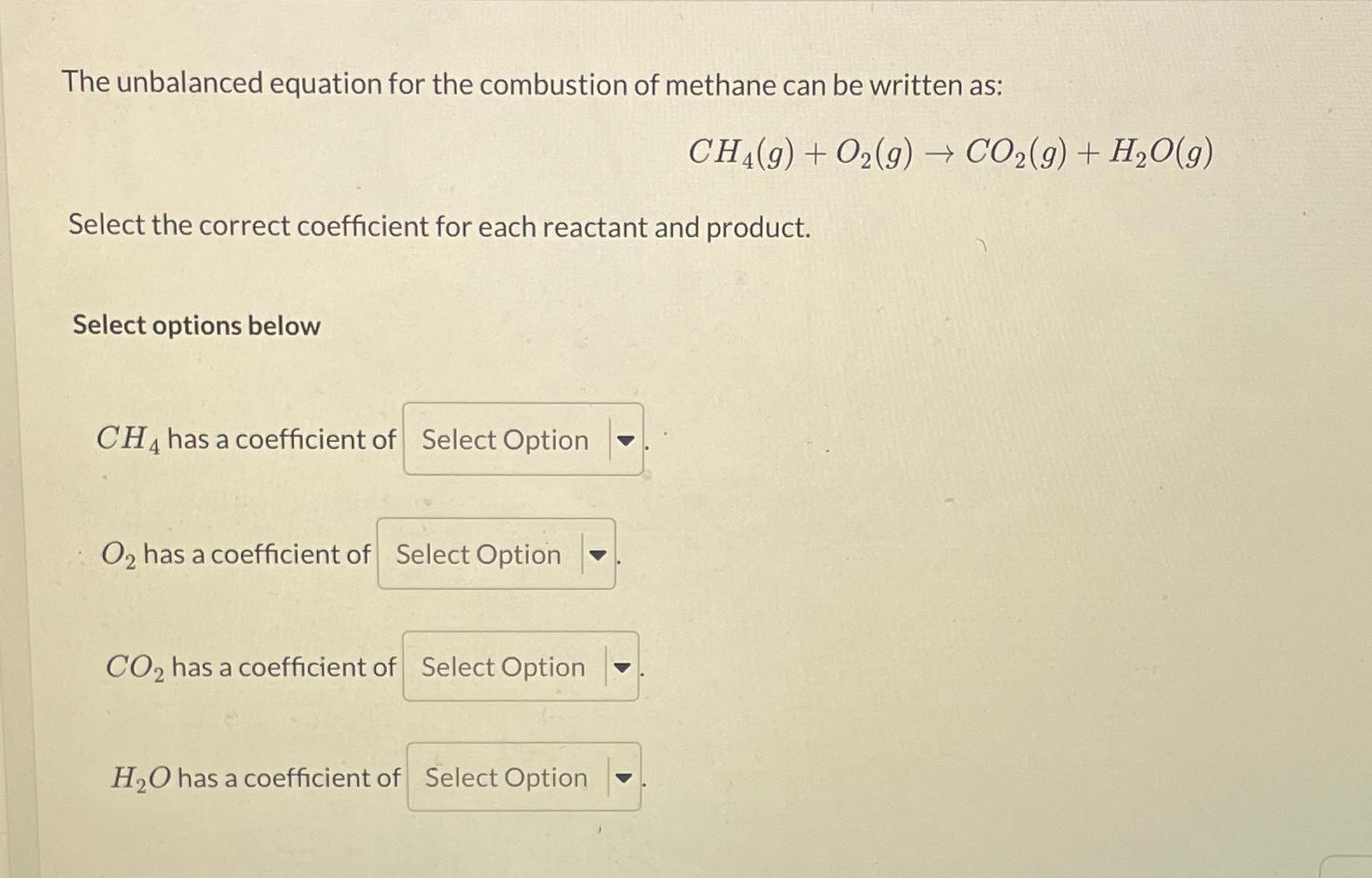The width and height of the screenshot is (1372, 878).
Task: Open the CH4 coefficient dropdown arrow
Action: pos(626,440)
